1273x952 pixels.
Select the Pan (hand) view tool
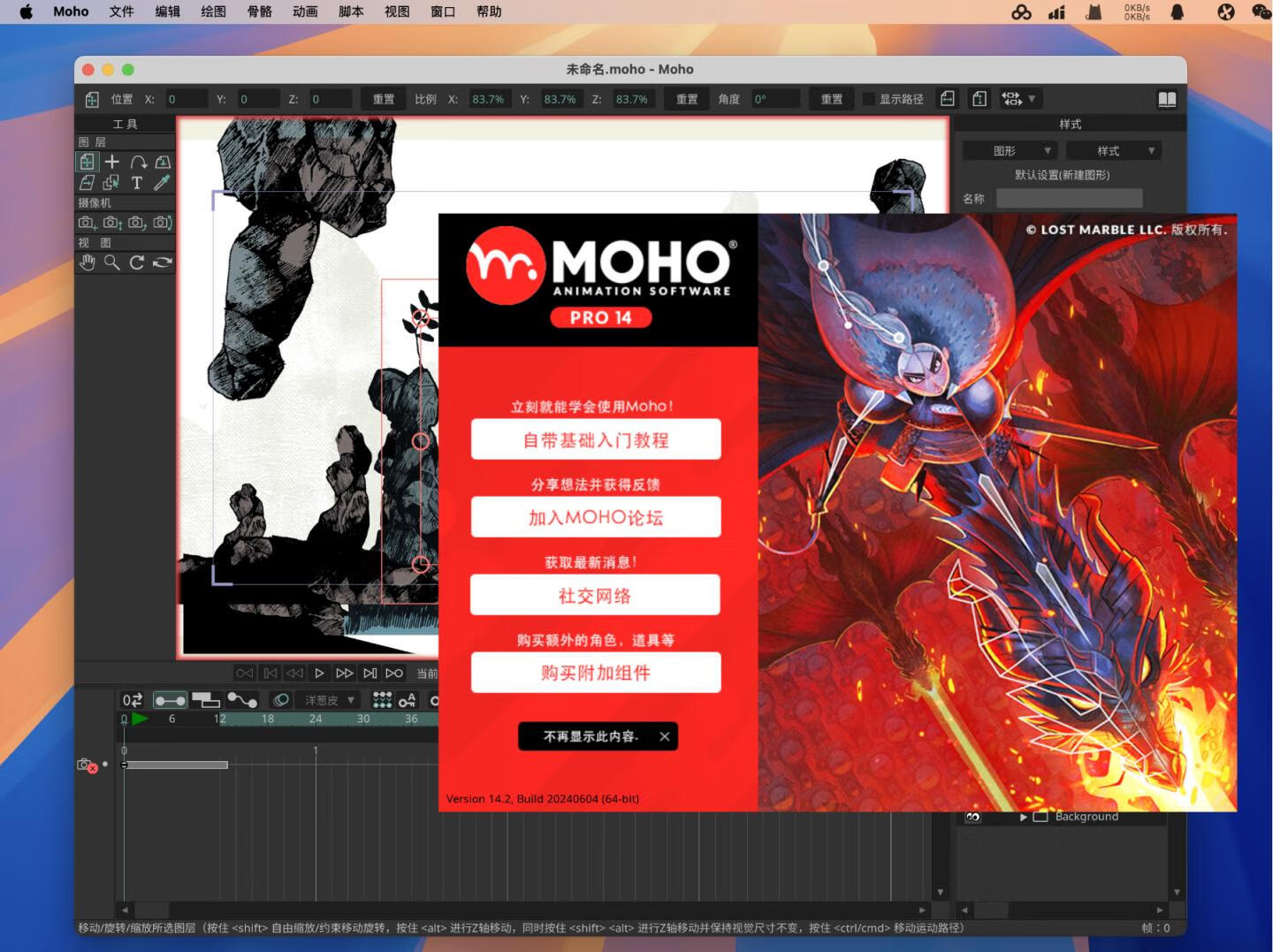pyautogui.click(x=87, y=262)
